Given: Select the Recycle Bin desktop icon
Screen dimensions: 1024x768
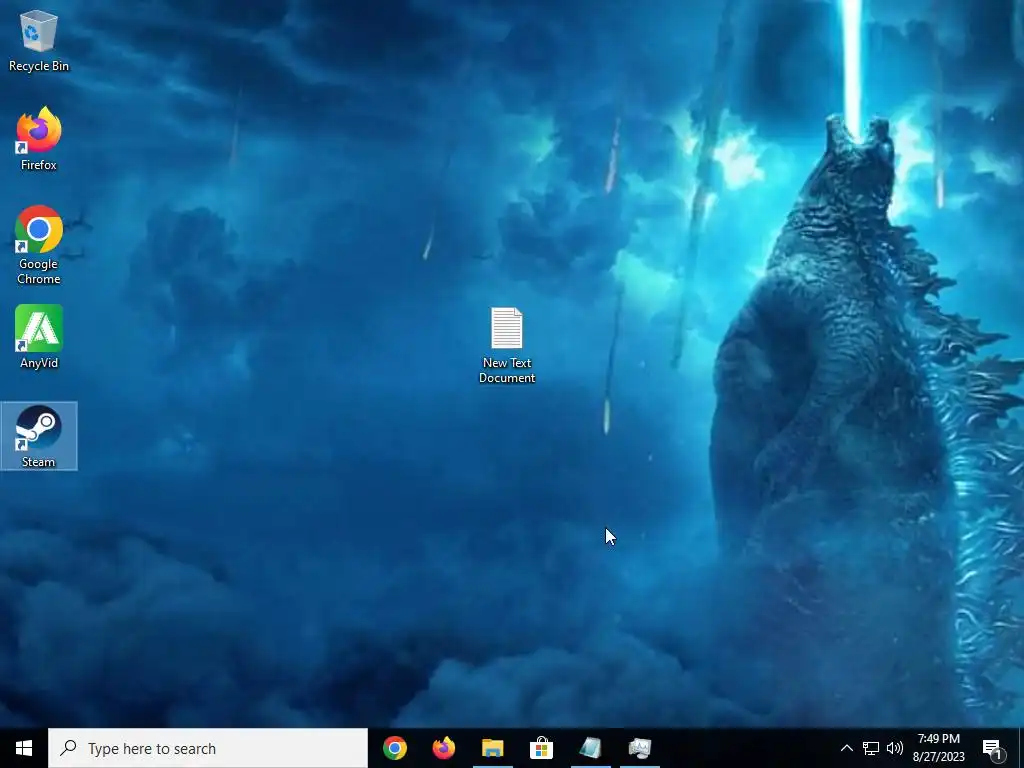Looking at the screenshot, I should [x=39, y=40].
